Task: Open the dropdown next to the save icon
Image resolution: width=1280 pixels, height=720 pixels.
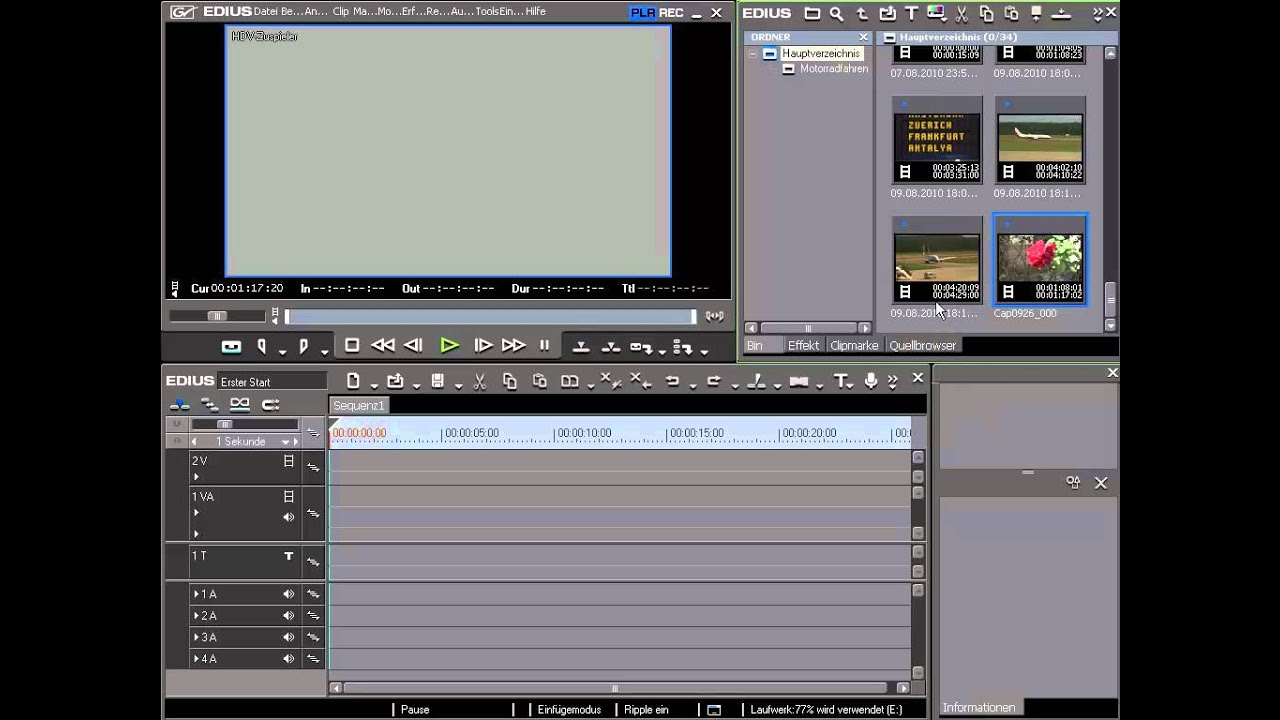Action: point(458,385)
